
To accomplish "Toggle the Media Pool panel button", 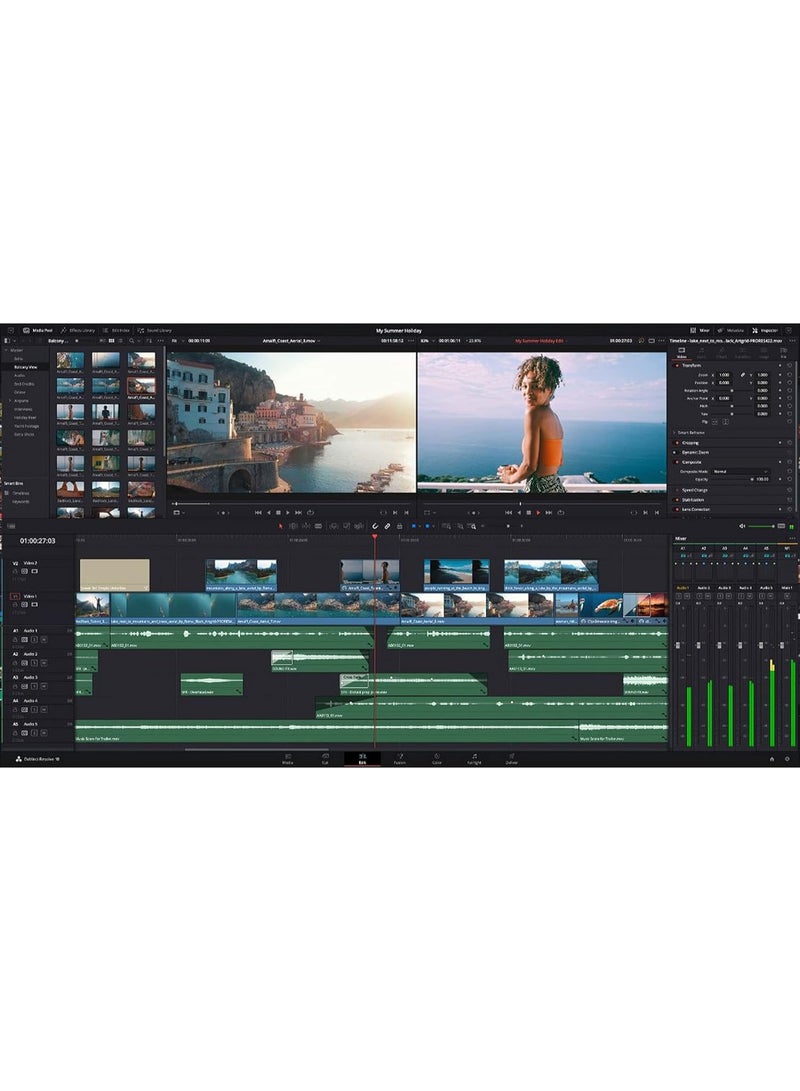I will [38, 331].
